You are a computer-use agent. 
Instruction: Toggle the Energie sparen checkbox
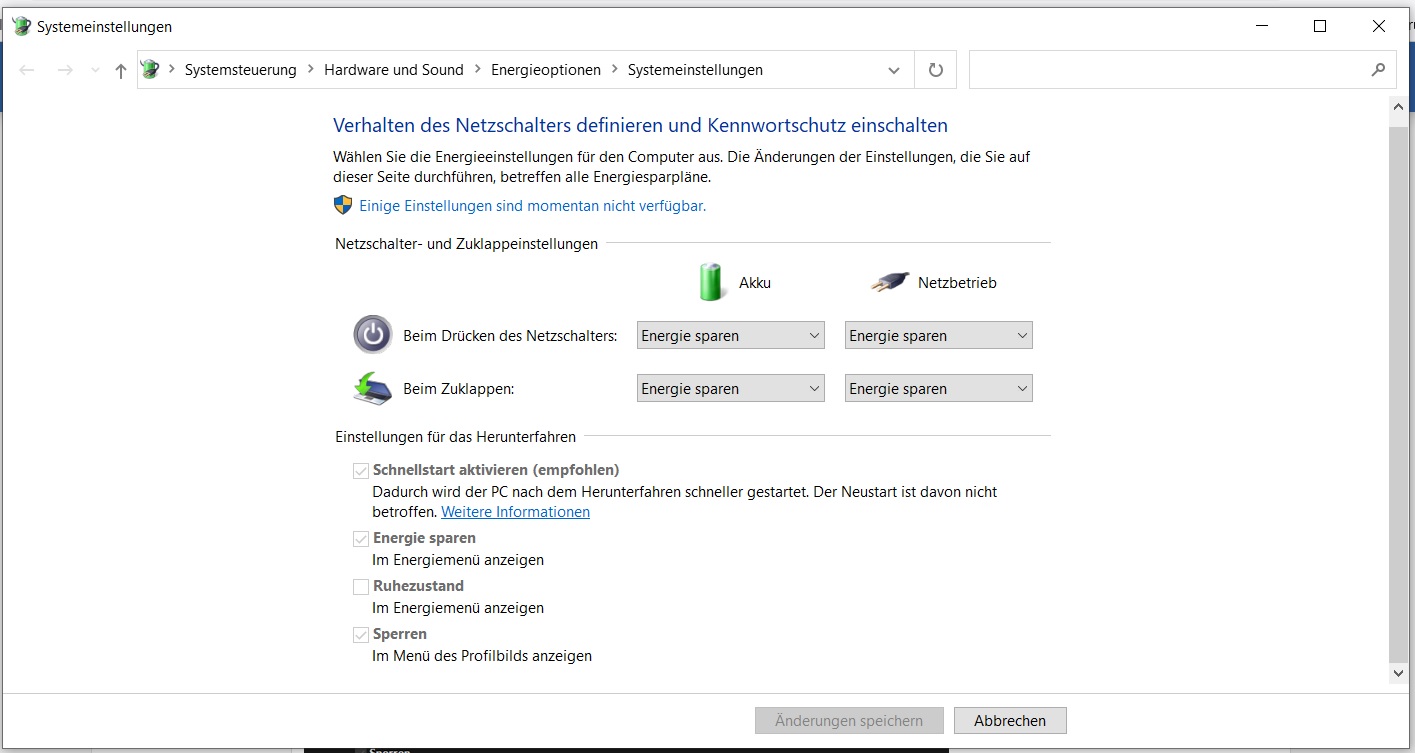(361, 538)
